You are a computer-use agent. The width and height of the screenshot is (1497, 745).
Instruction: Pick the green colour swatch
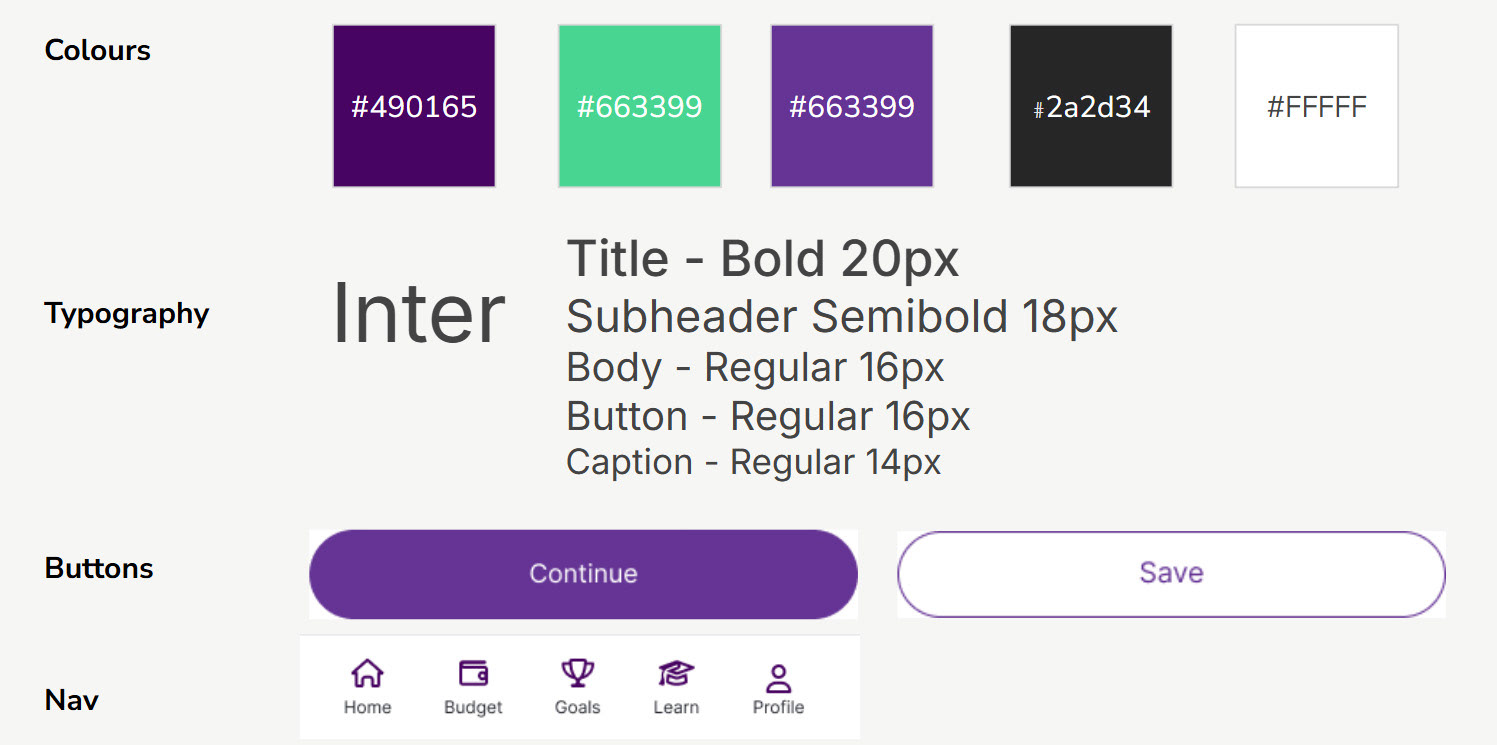pos(640,106)
